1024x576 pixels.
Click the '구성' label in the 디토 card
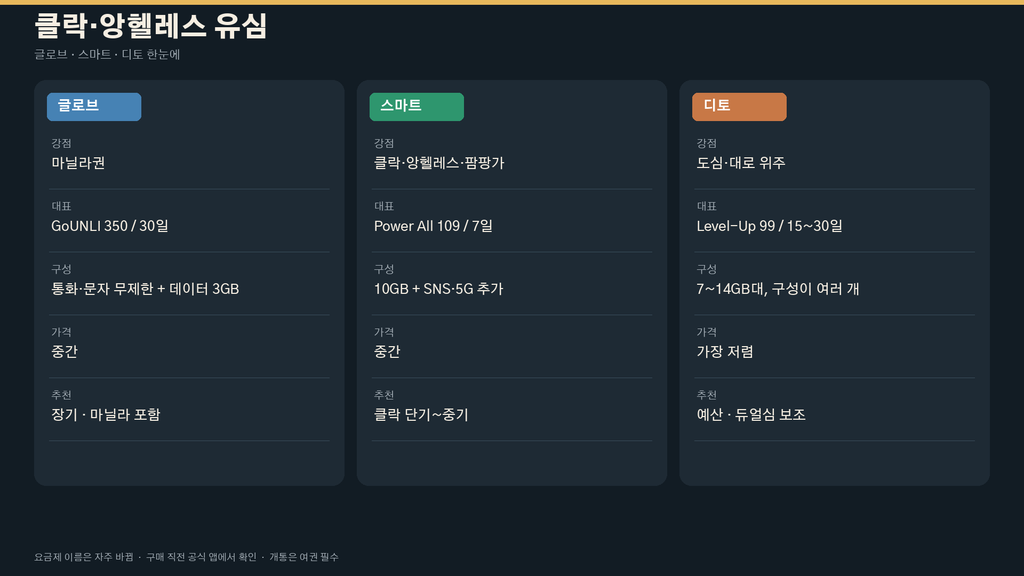707,269
